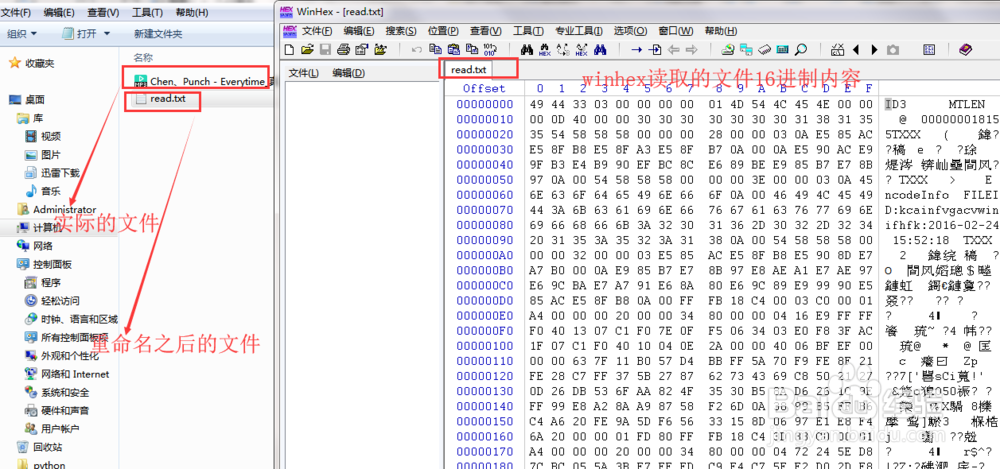Open WinHex 窗口(W) menu

(676, 31)
